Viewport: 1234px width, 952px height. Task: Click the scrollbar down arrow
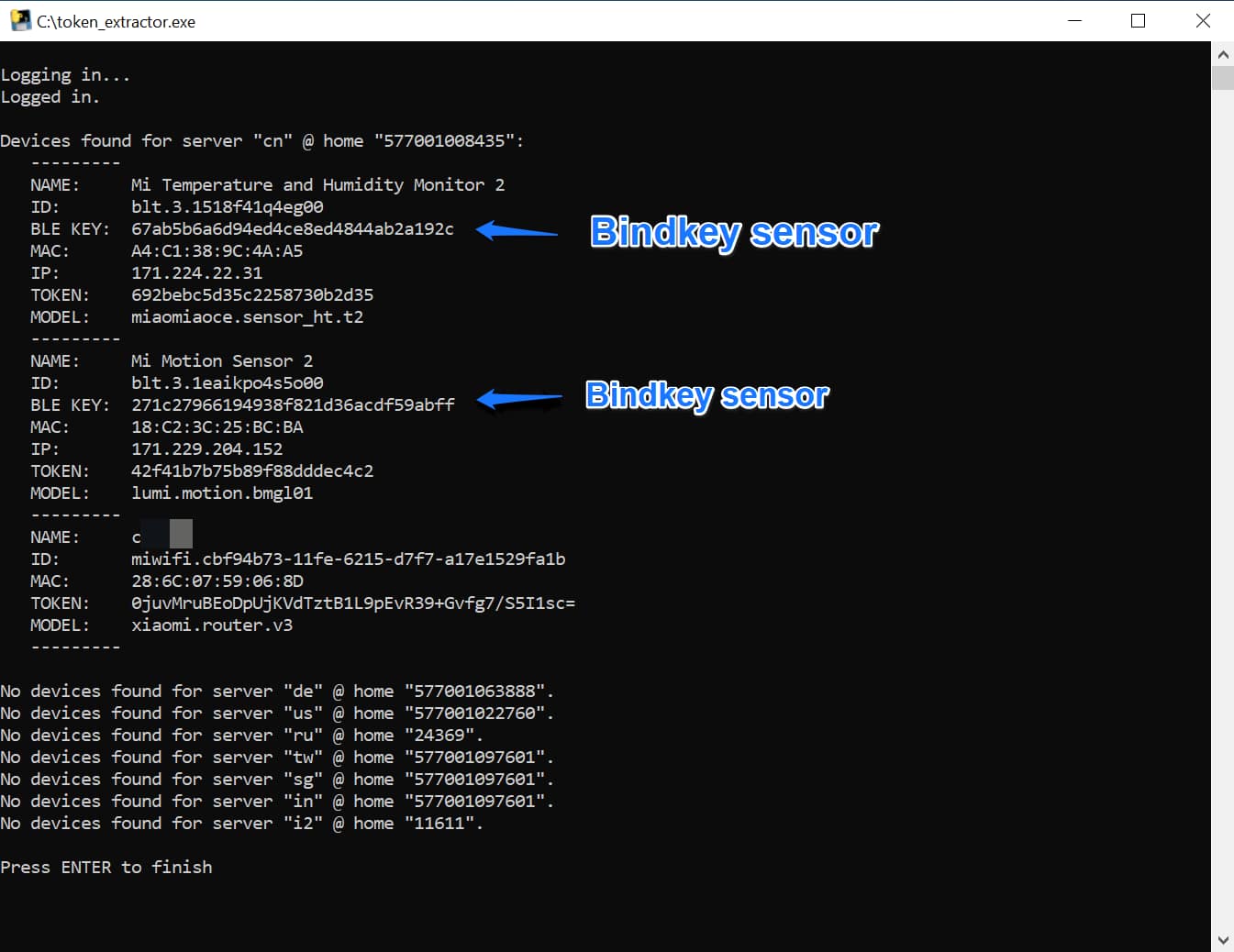[1222, 940]
